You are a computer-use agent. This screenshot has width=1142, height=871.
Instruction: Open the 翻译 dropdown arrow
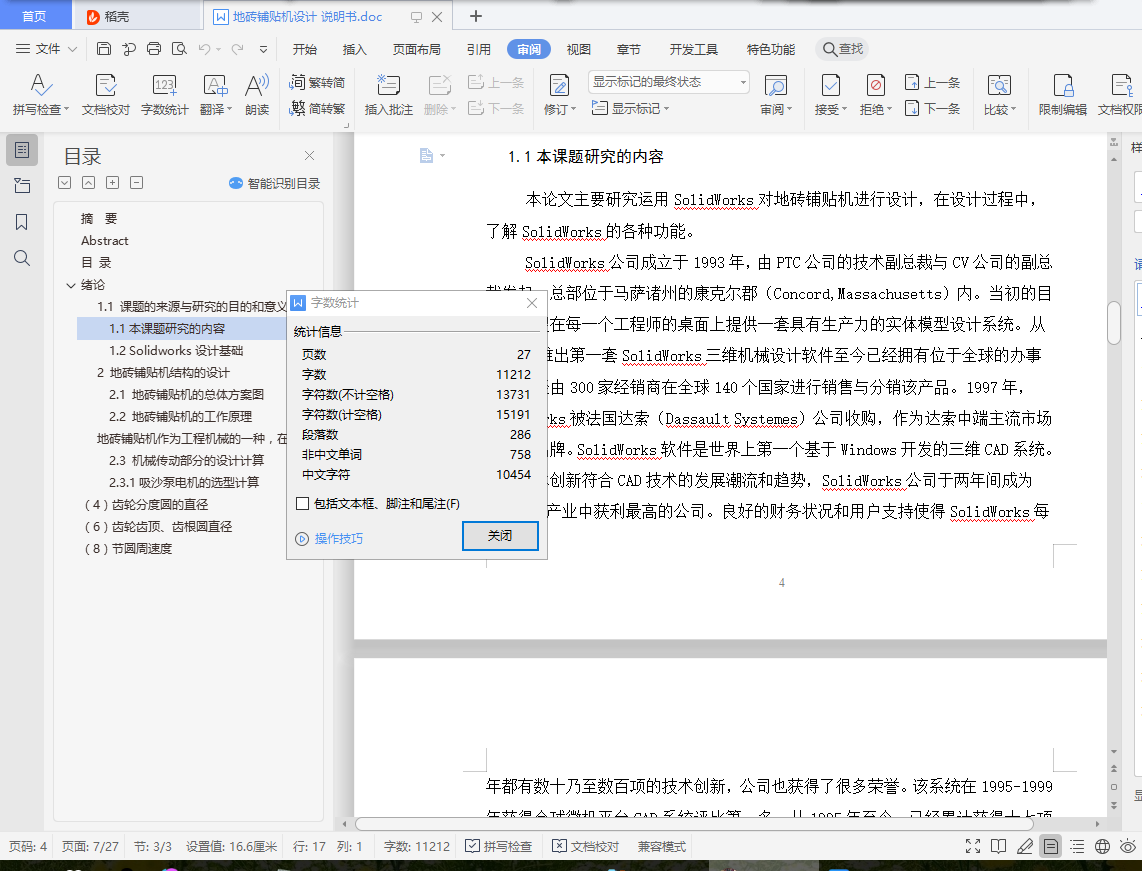click(229, 109)
